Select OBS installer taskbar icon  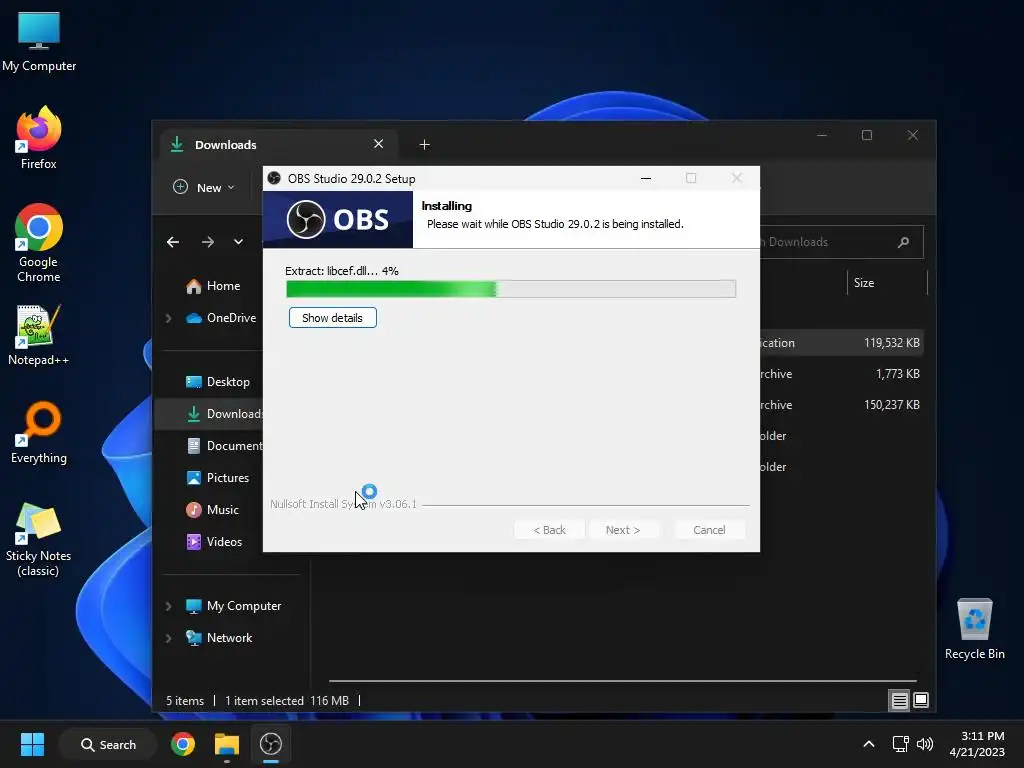click(270, 744)
